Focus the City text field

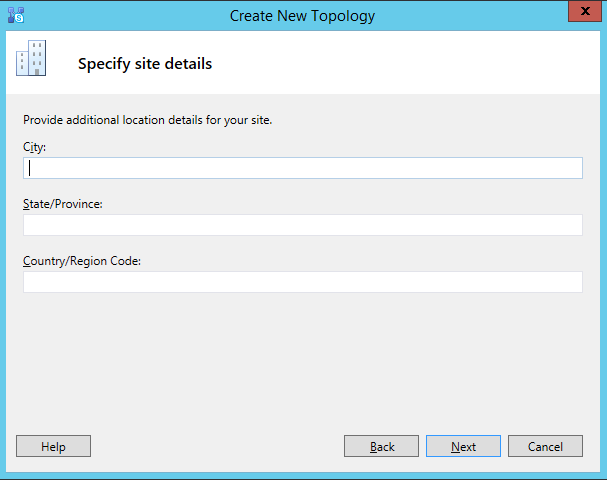click(302, 168)
